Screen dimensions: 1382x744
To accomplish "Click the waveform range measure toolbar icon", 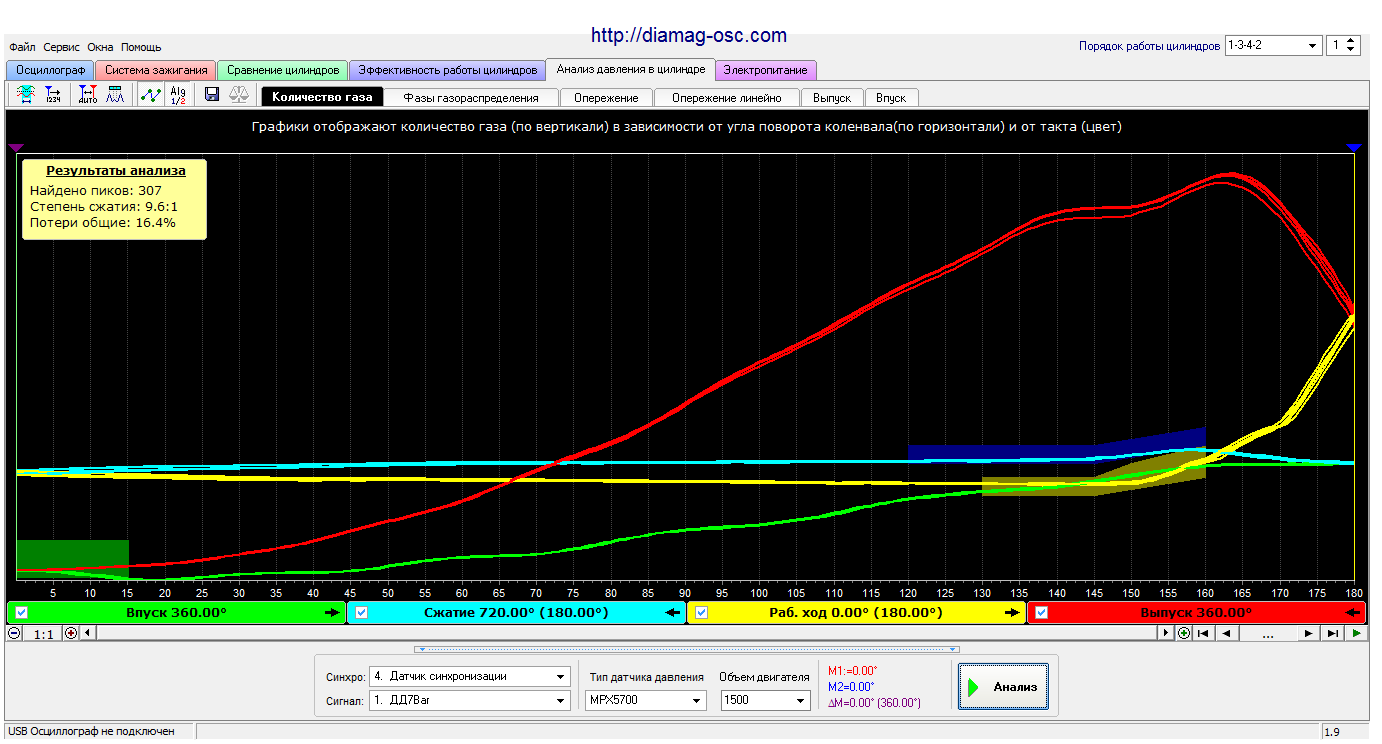I will (x=26, y=95).
